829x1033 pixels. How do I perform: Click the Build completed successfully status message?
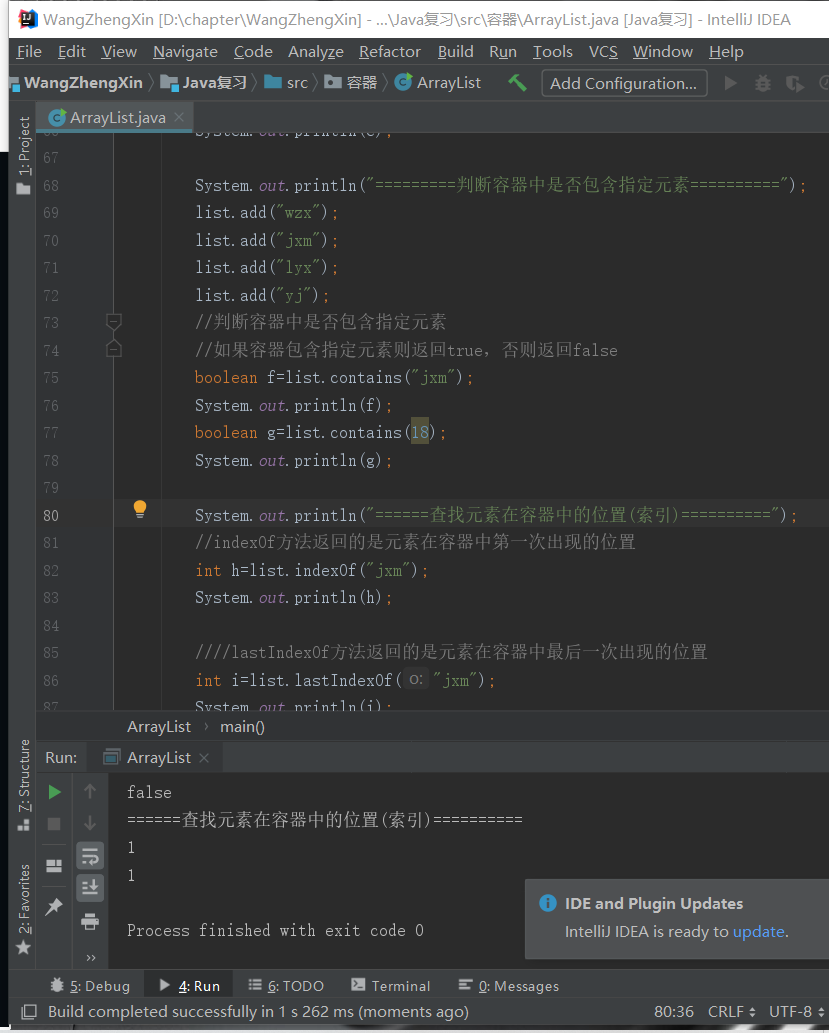[258, 1012]
